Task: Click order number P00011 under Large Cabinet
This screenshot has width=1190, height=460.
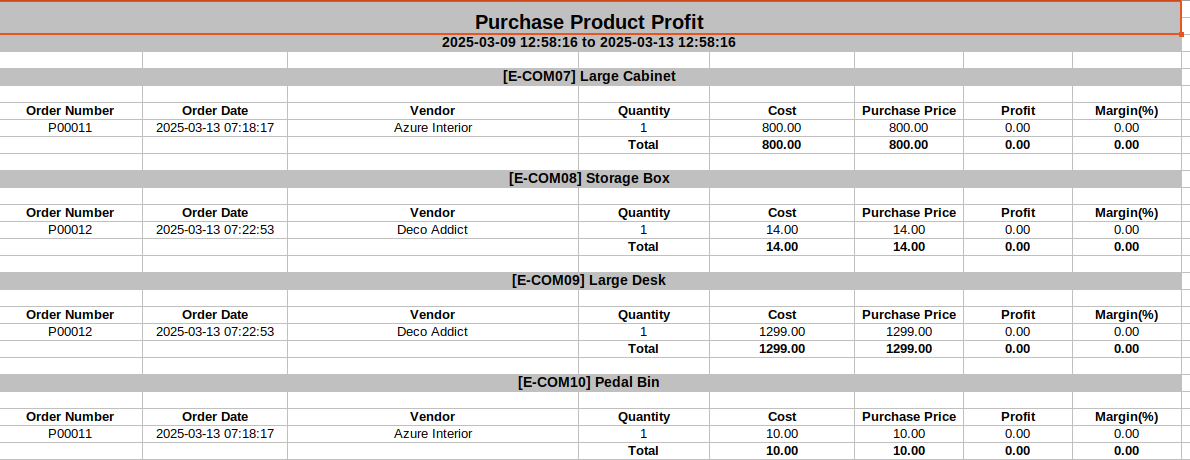Action: point(70,128)
